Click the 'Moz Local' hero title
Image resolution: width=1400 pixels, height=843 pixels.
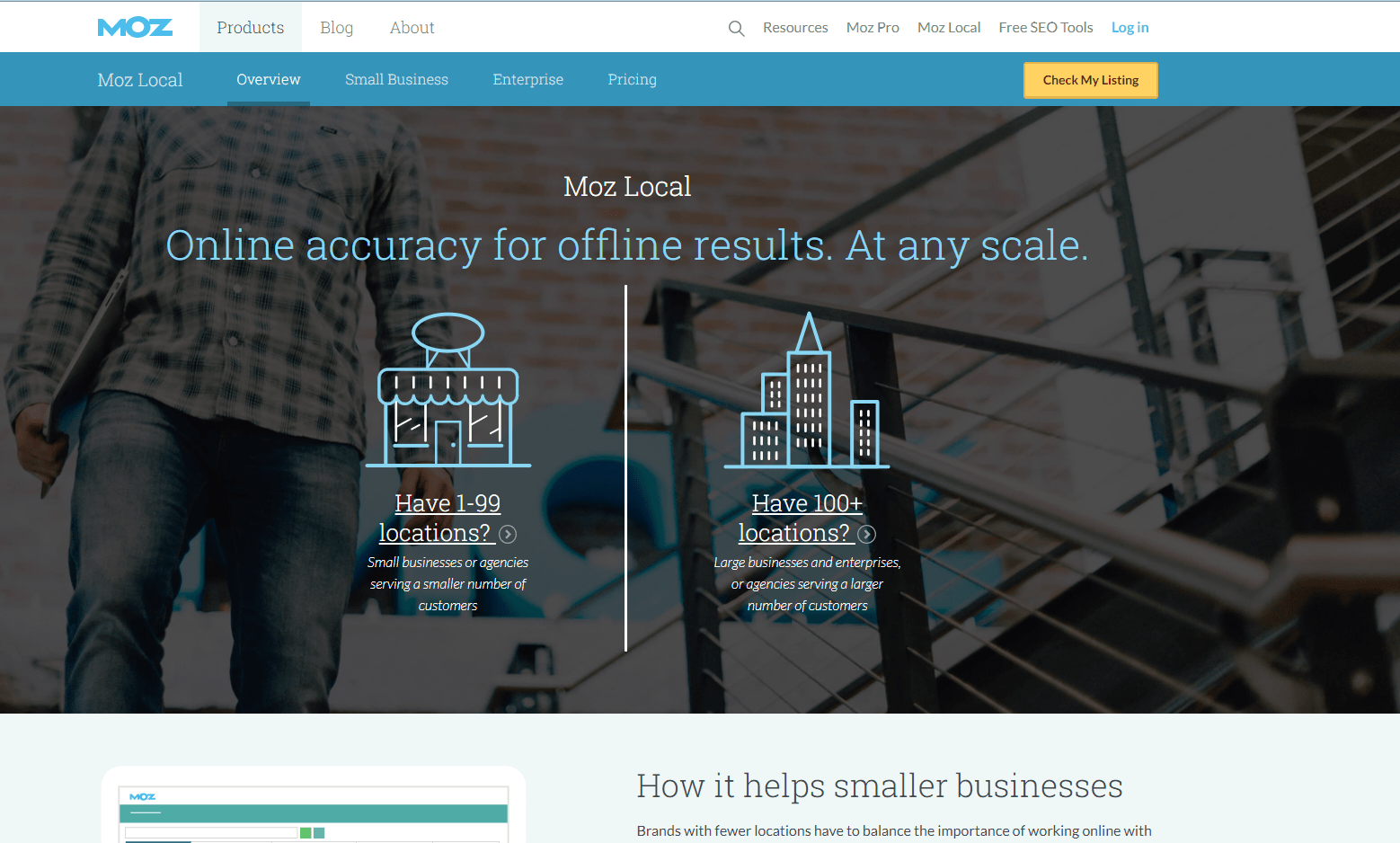coord(627,186)
